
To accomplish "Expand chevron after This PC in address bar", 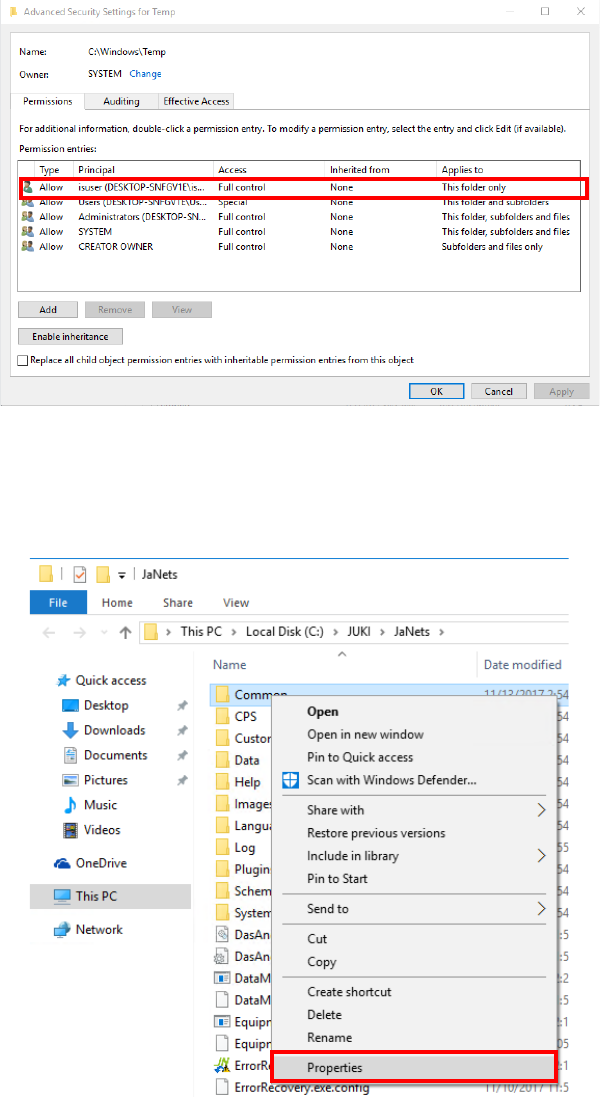I will point(234,632).
